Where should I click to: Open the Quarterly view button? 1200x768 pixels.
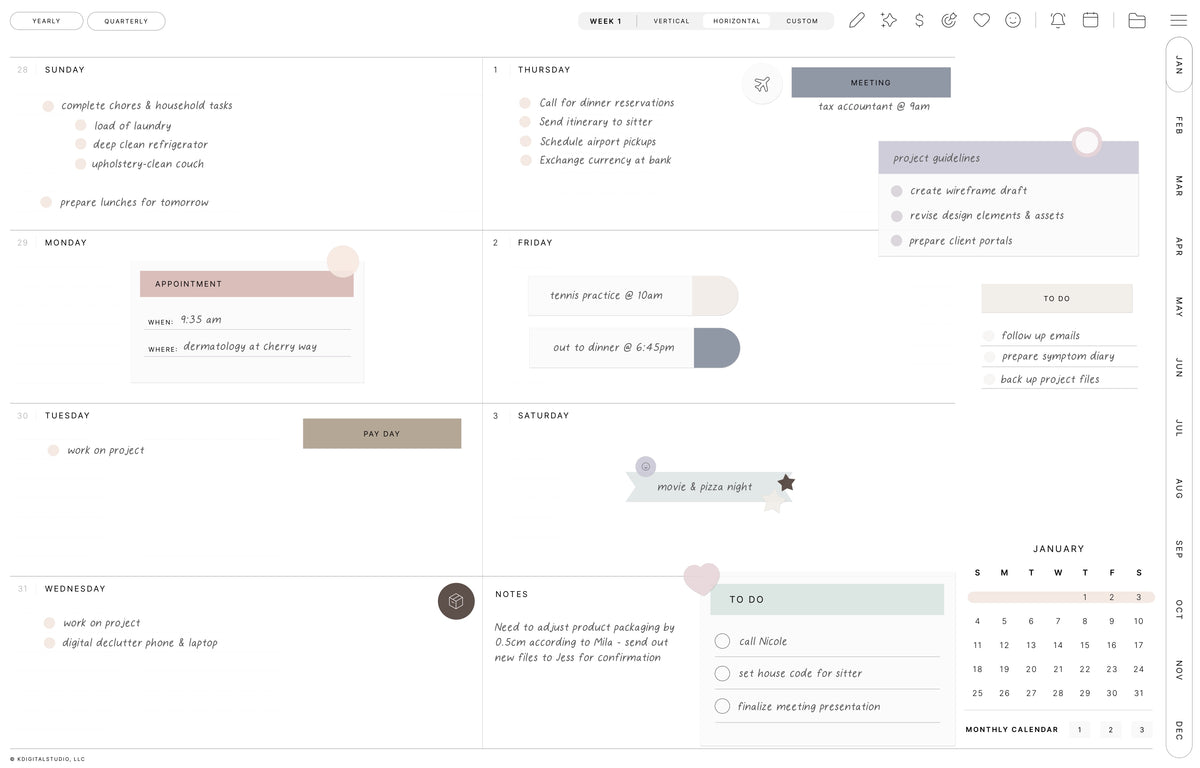point(126,21)
